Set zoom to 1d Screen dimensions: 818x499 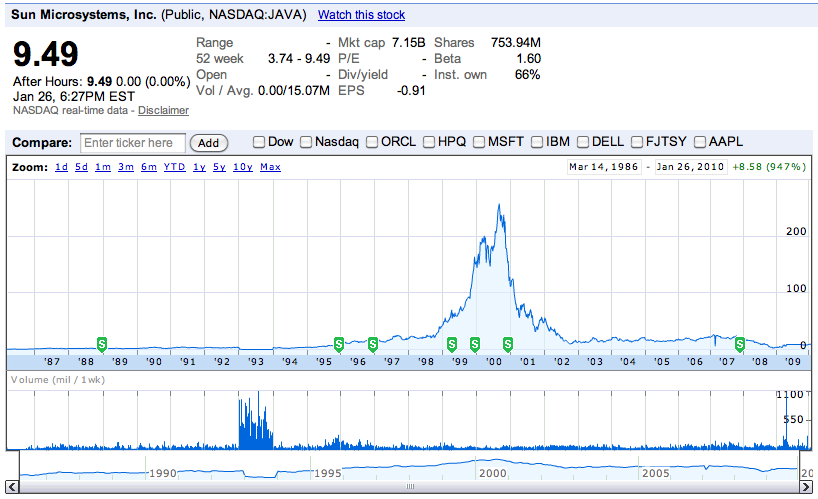pyautogui.click(x=62, y=167)
